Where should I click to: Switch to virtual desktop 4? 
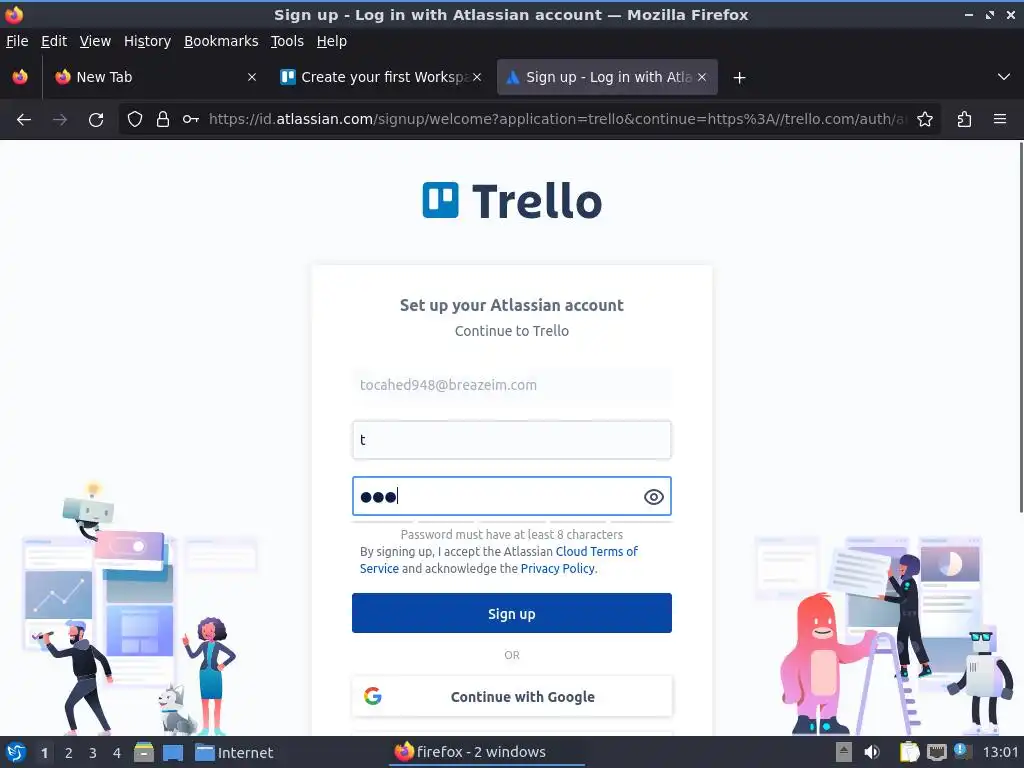[117, 753]
